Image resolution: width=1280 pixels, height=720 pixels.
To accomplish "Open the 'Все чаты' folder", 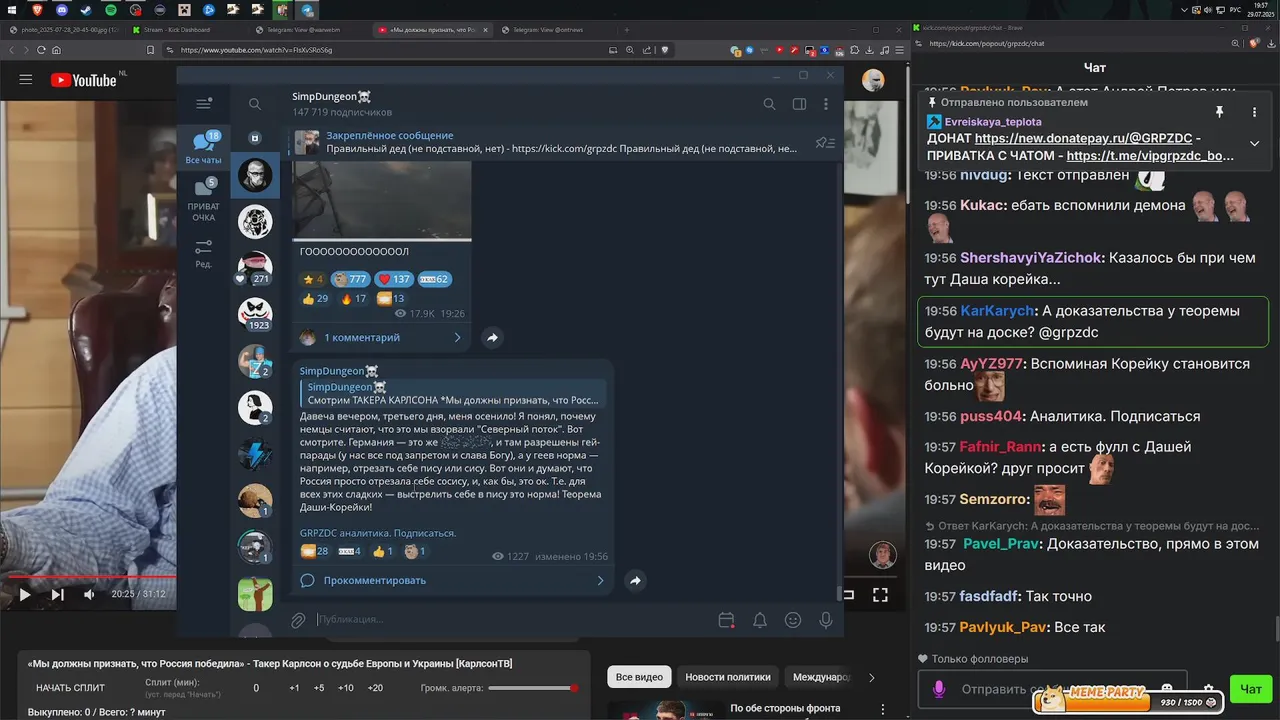I will click(x=204, y=148).
